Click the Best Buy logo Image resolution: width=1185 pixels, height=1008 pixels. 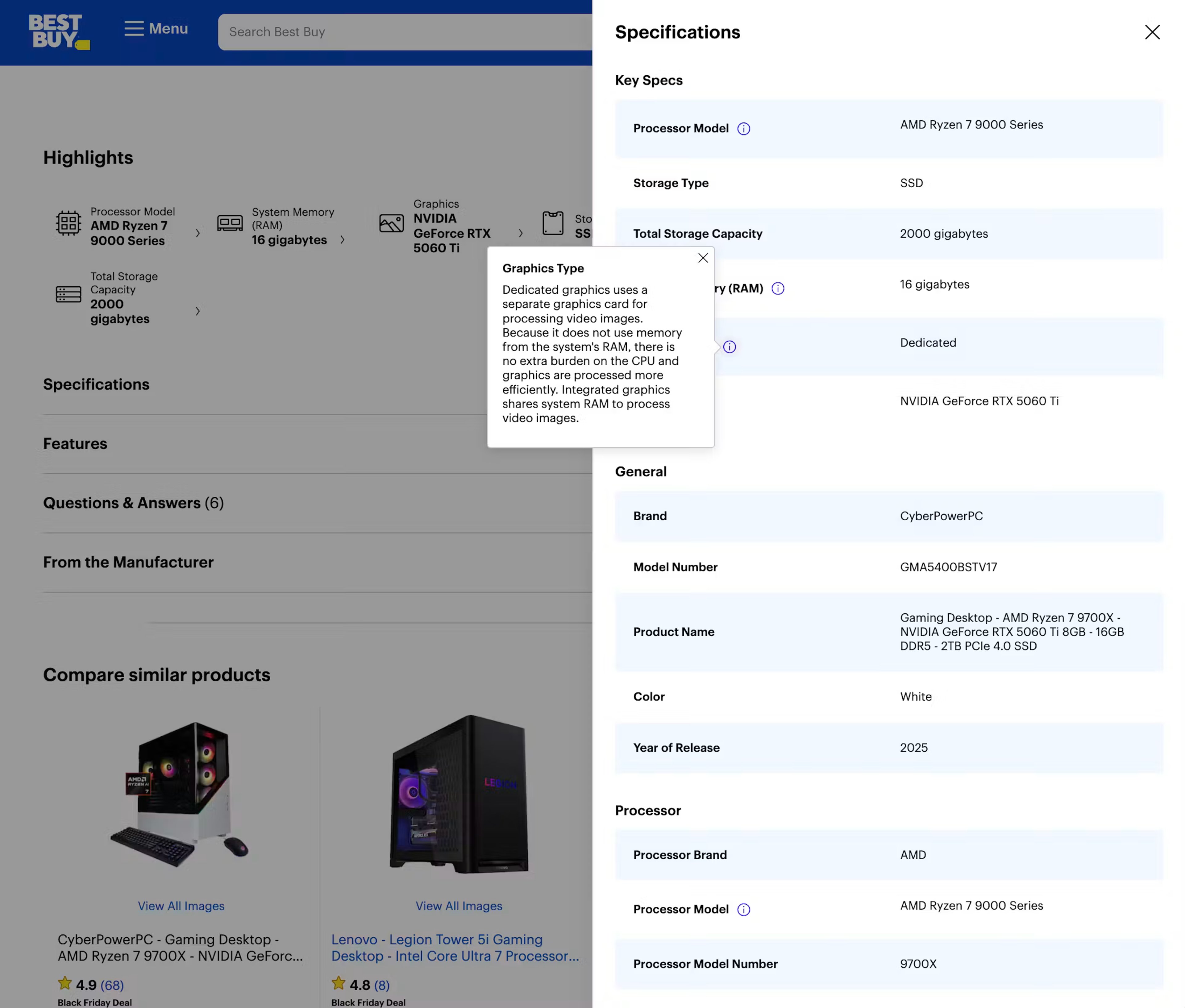[x=59, y=32]
